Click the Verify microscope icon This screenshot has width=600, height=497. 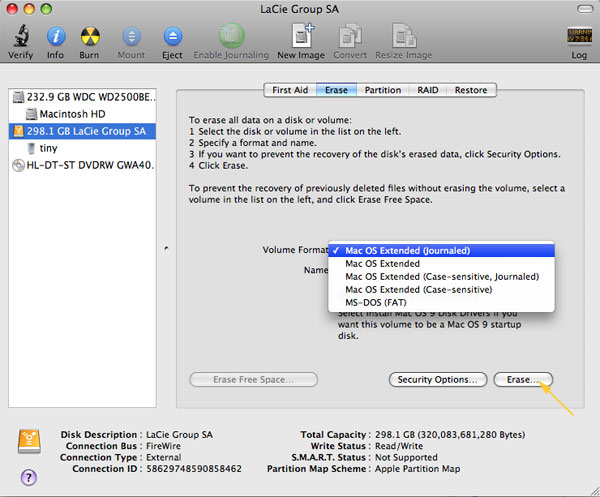[21, 36]
